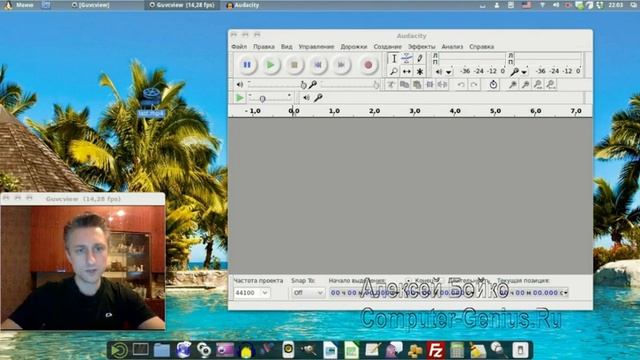Viewport: 640px width, 360px height.
Task: Select the Draw pencil tool
Action: tap(420, 58)
